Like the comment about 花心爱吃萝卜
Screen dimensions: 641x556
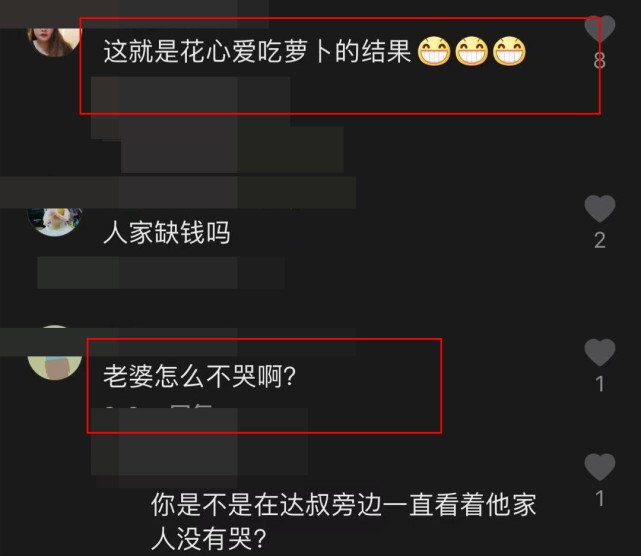coord(600,29)
